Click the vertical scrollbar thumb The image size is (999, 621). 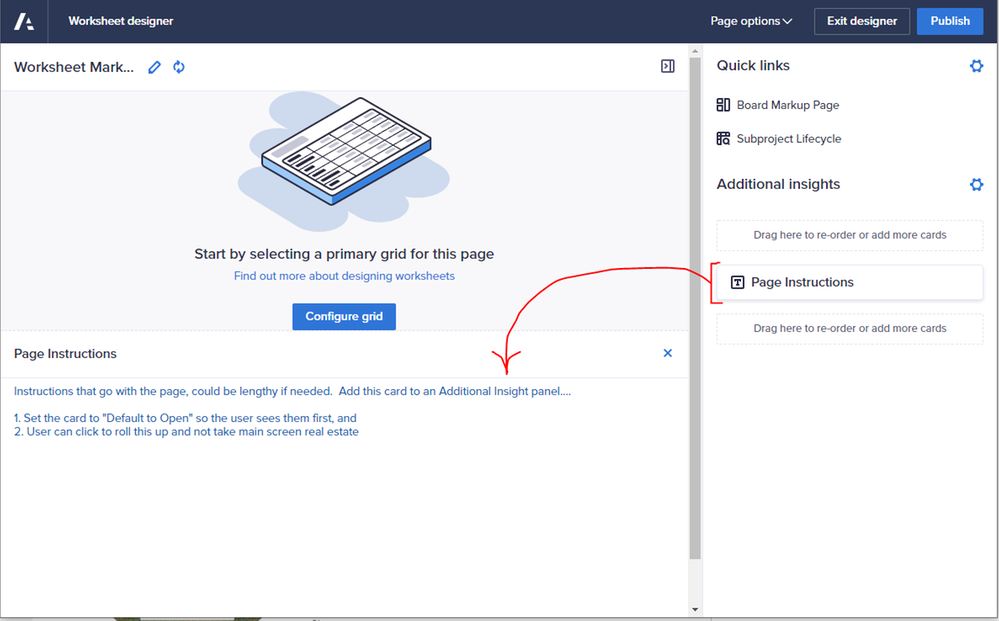(x=695, y=308)
